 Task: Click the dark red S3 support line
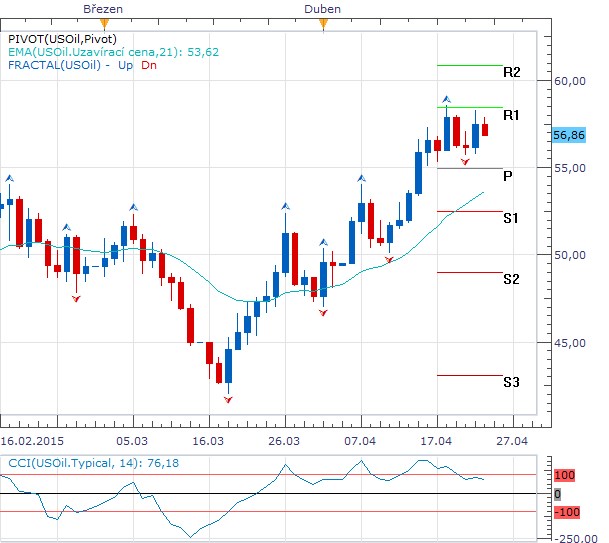(470, 375)
